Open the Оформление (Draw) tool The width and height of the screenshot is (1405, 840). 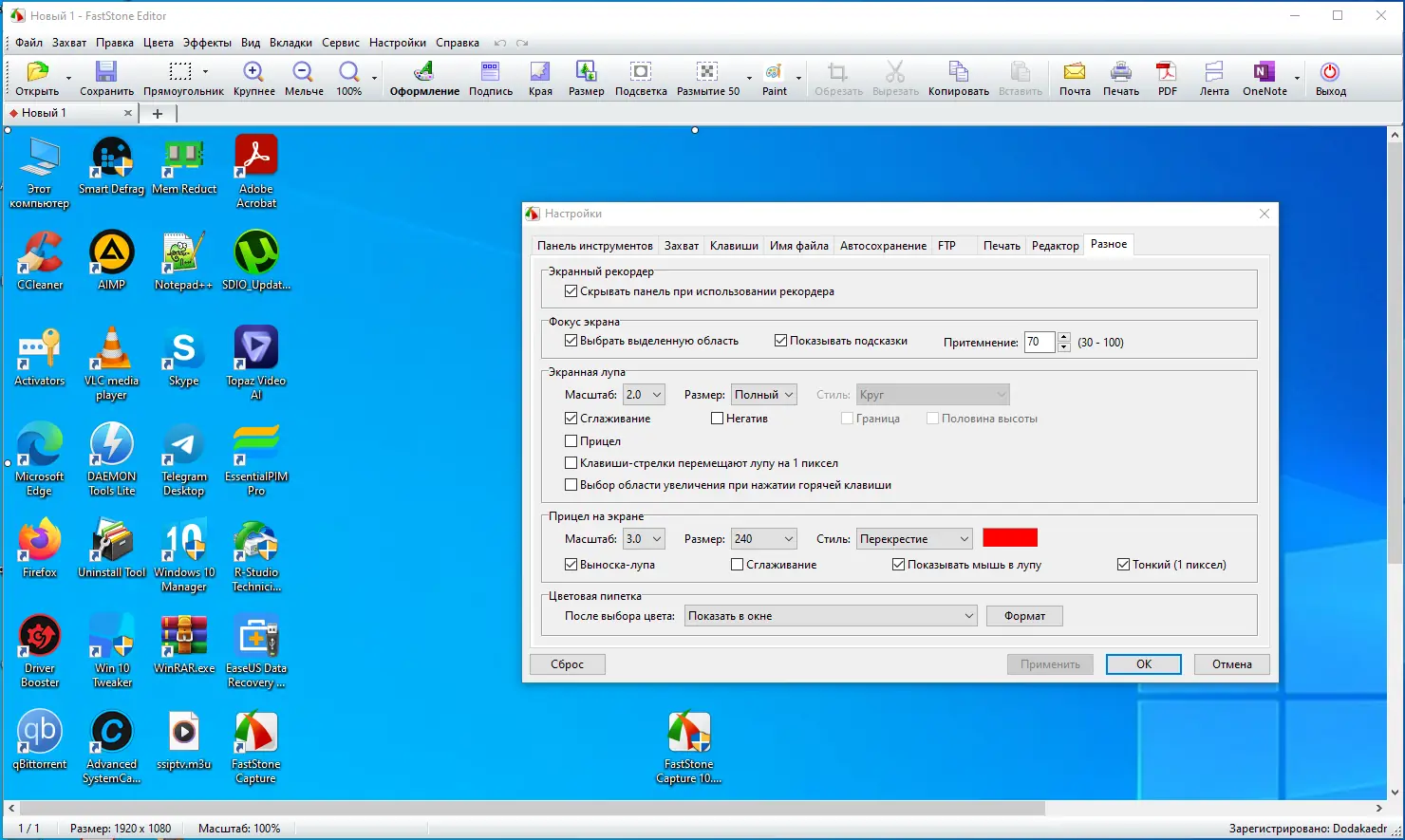click(423, 78)
